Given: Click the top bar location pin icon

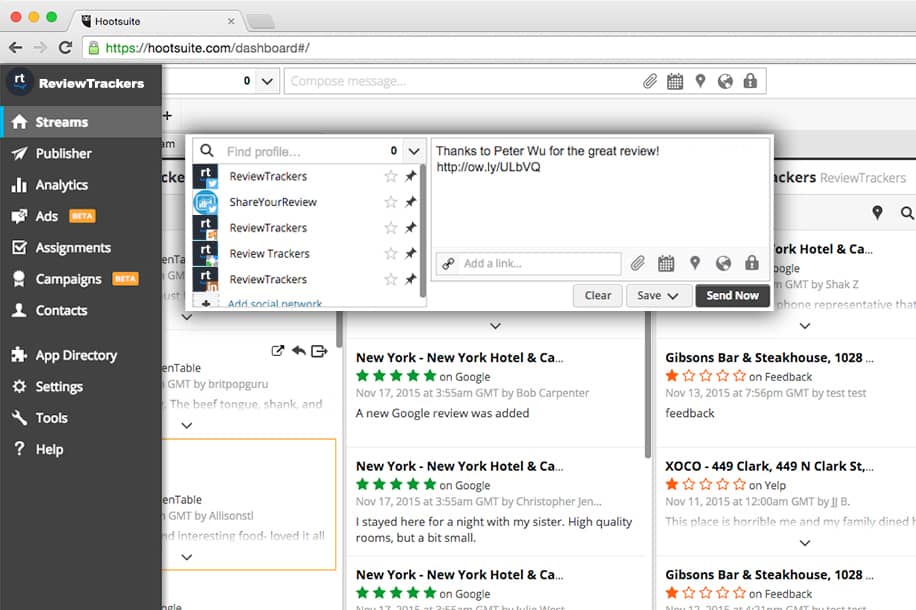Looking at the screenshot, I should tap(700, 81).
